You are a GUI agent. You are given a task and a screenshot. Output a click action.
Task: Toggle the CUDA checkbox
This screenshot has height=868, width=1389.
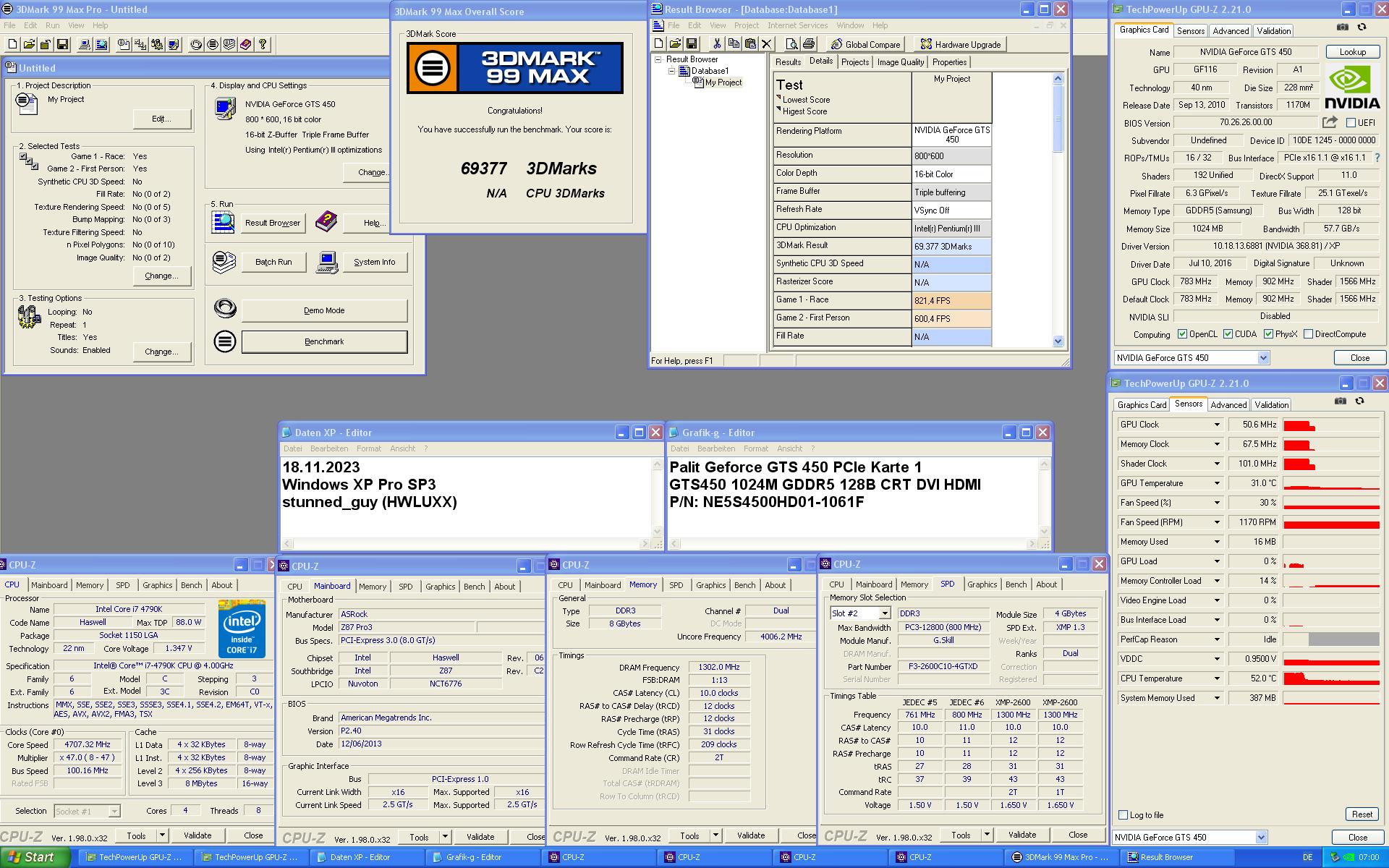tap(1228, 334)
